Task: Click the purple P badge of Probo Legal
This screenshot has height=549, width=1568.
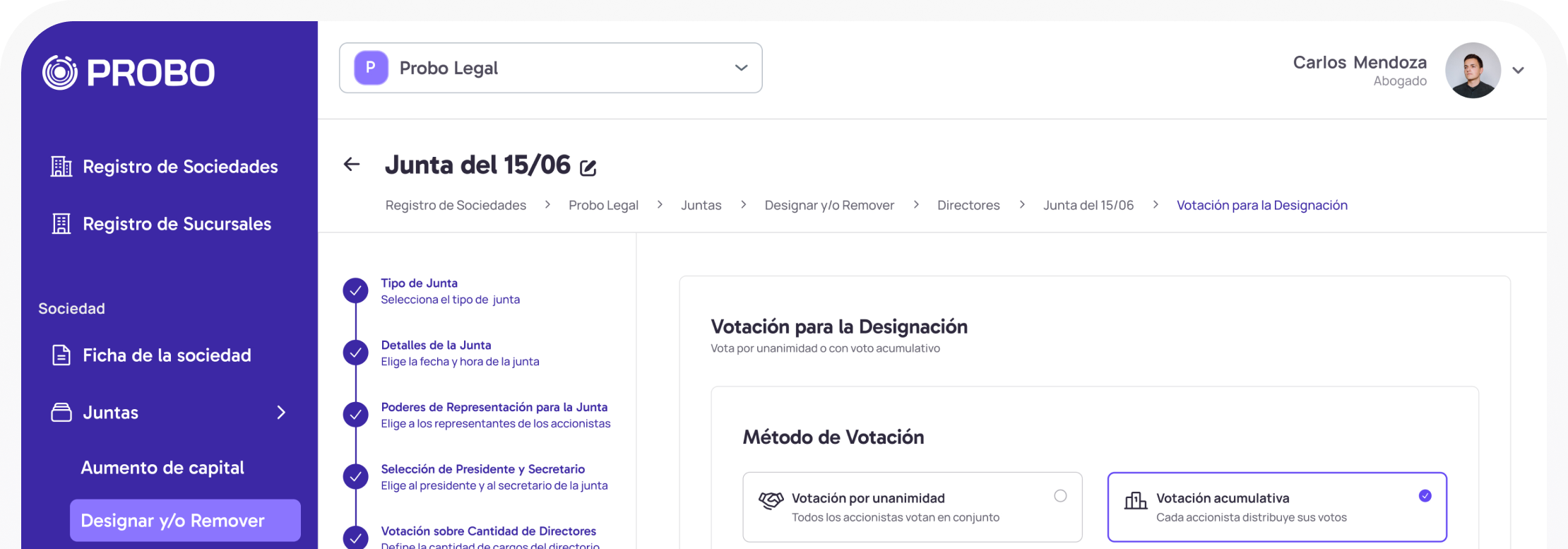Action: (x=371, y=68)
